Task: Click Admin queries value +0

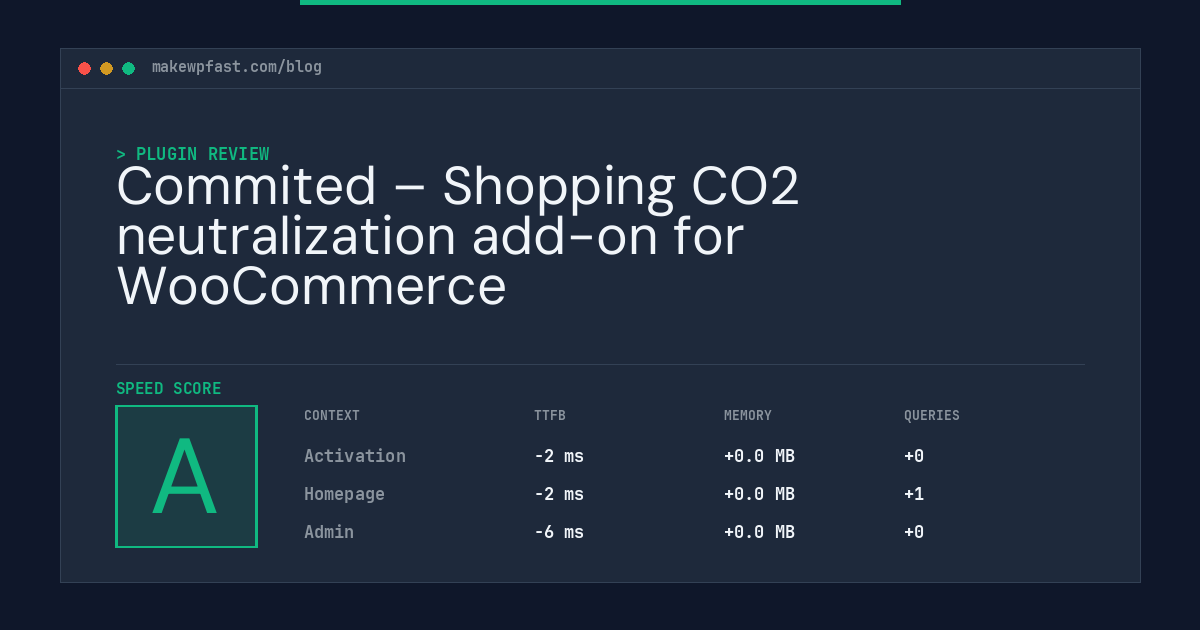Action: tap(914, 532)
